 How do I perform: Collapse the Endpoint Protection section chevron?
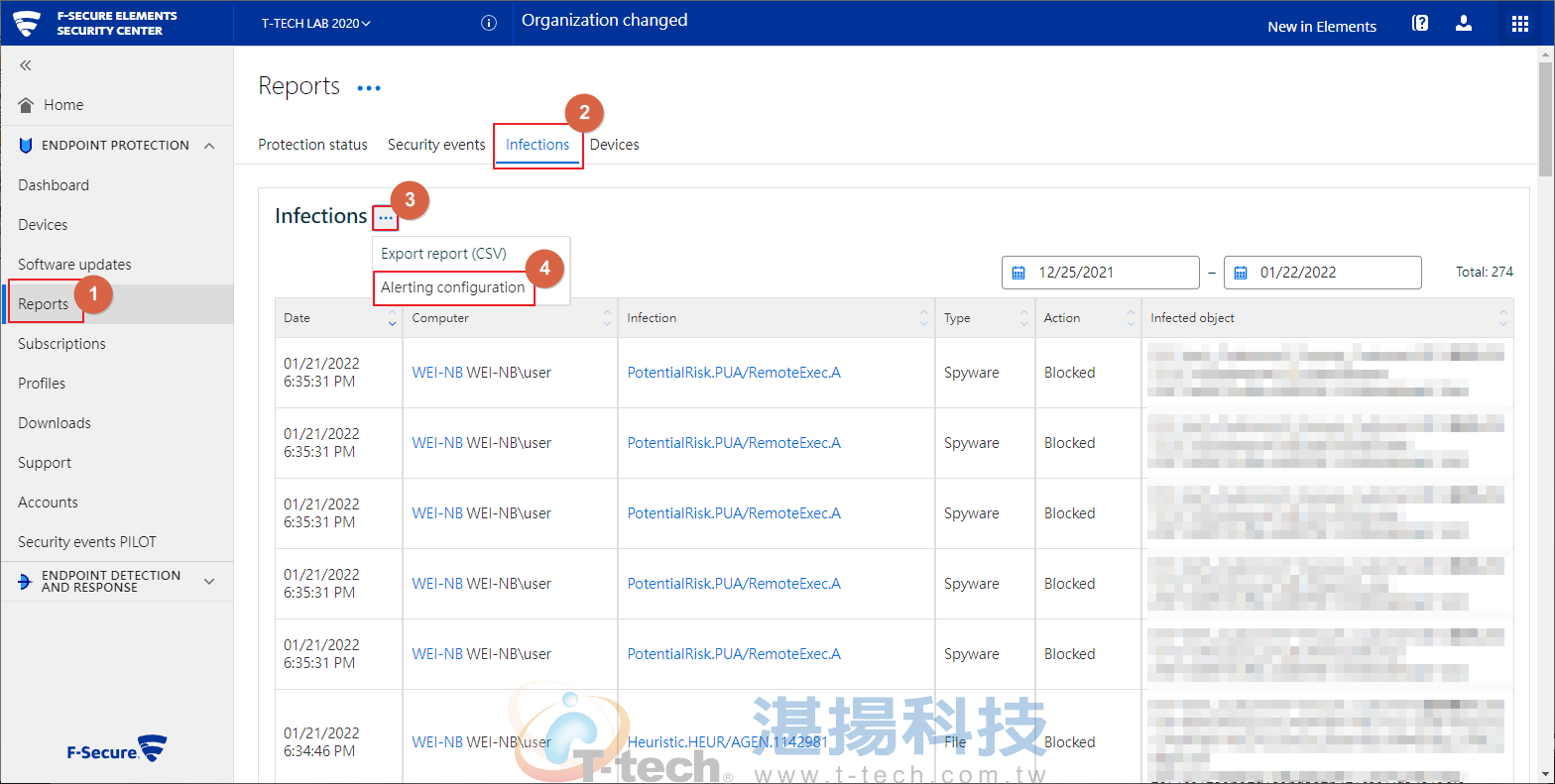click(x=209, y=146)
